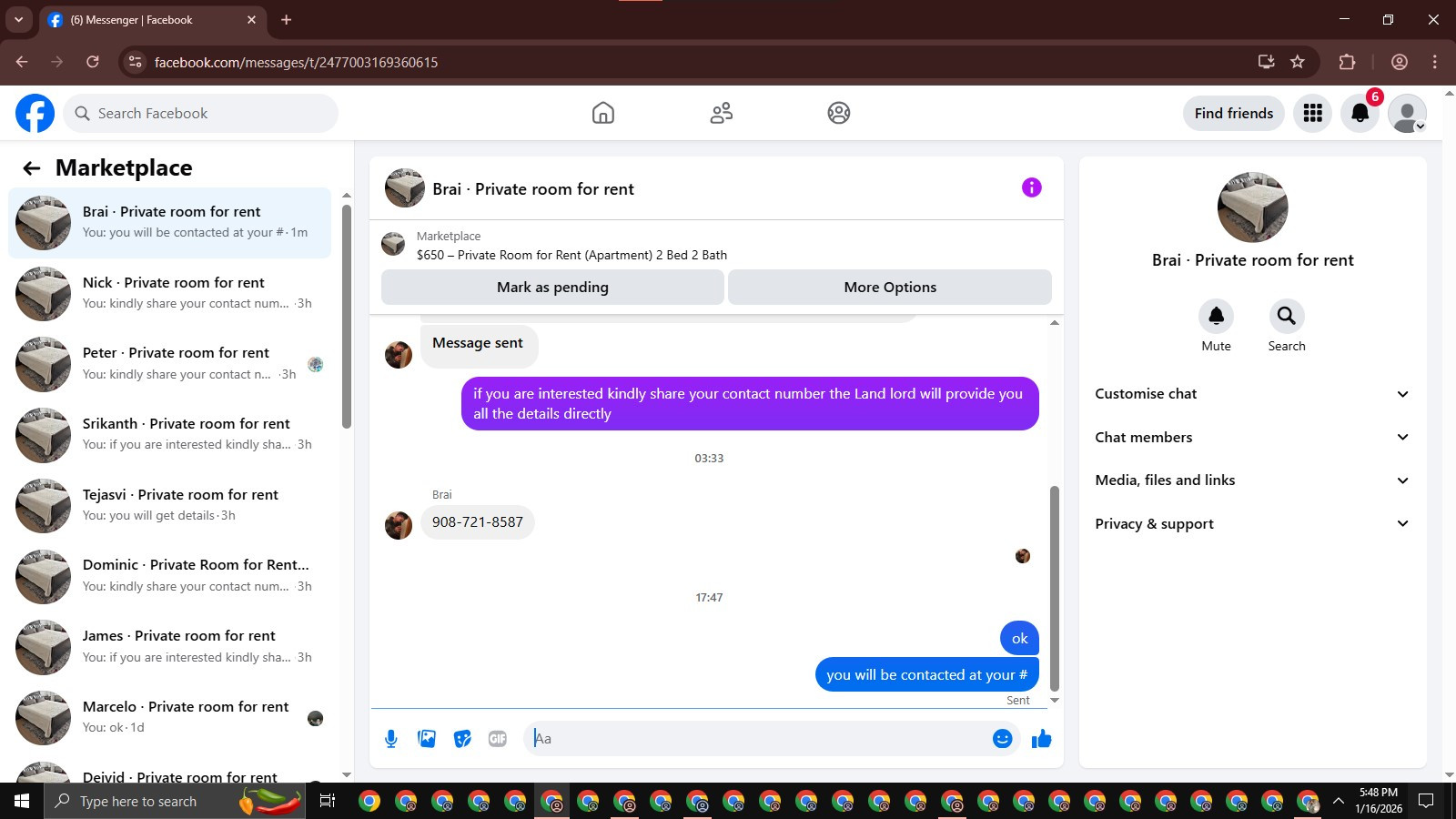Open Brai Private room for rent chat header

(x=510, y=188)
